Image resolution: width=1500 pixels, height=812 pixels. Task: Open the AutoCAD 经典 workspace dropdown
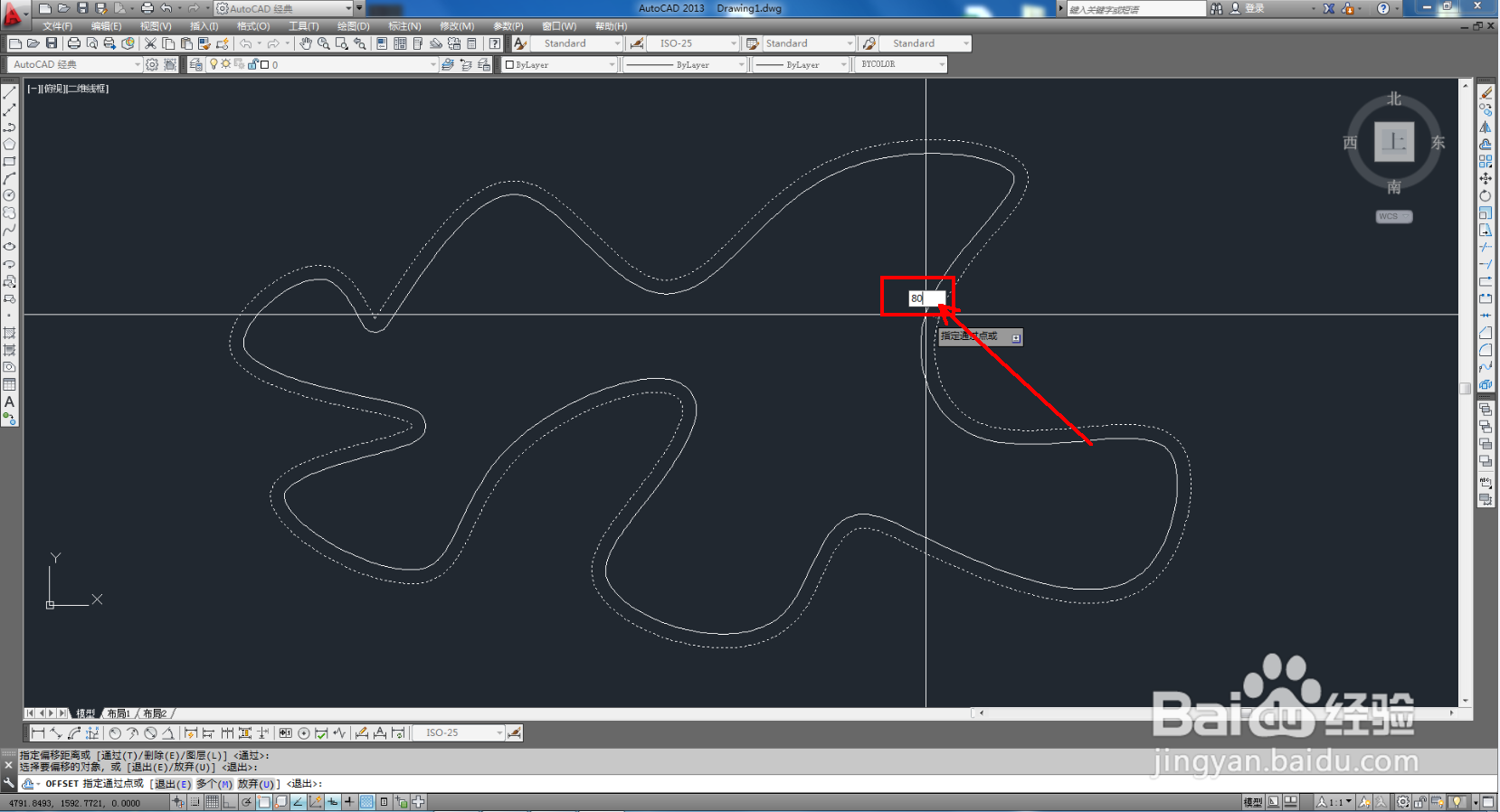tap(74, 65)
